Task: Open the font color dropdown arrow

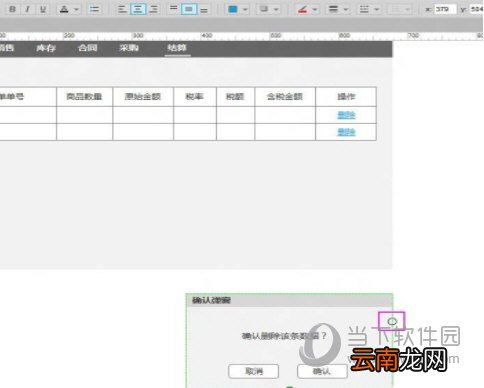Action: tap(76, 9)
